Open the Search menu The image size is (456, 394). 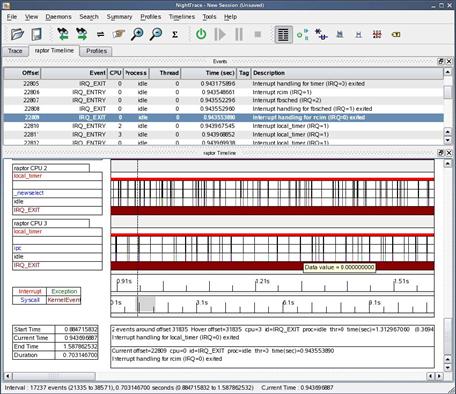pyautogui.click(x=89, y=17)
